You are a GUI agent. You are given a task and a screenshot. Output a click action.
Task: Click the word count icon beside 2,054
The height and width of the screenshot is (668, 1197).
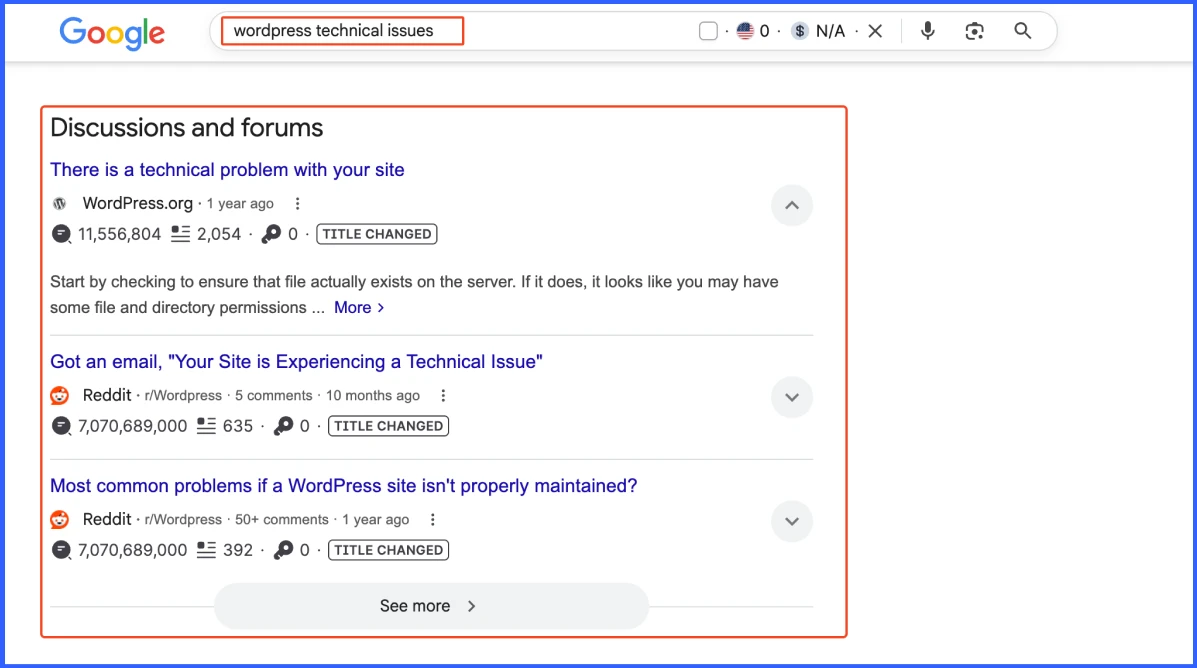point(180,234)
